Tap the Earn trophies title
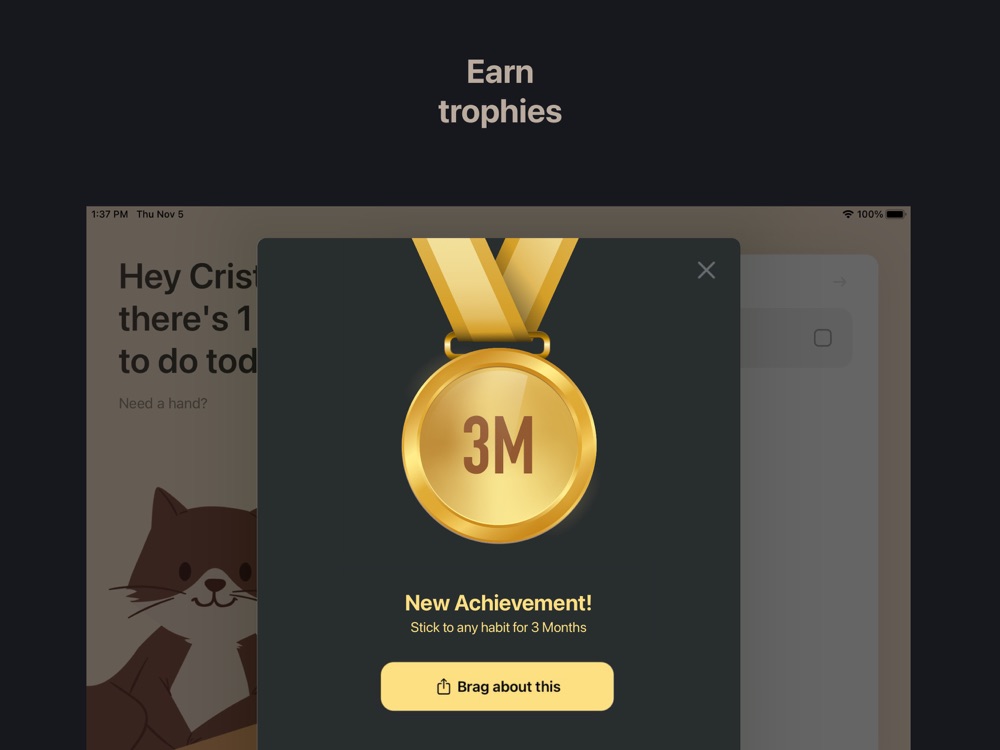1000x750 pixels. point(500,91)
